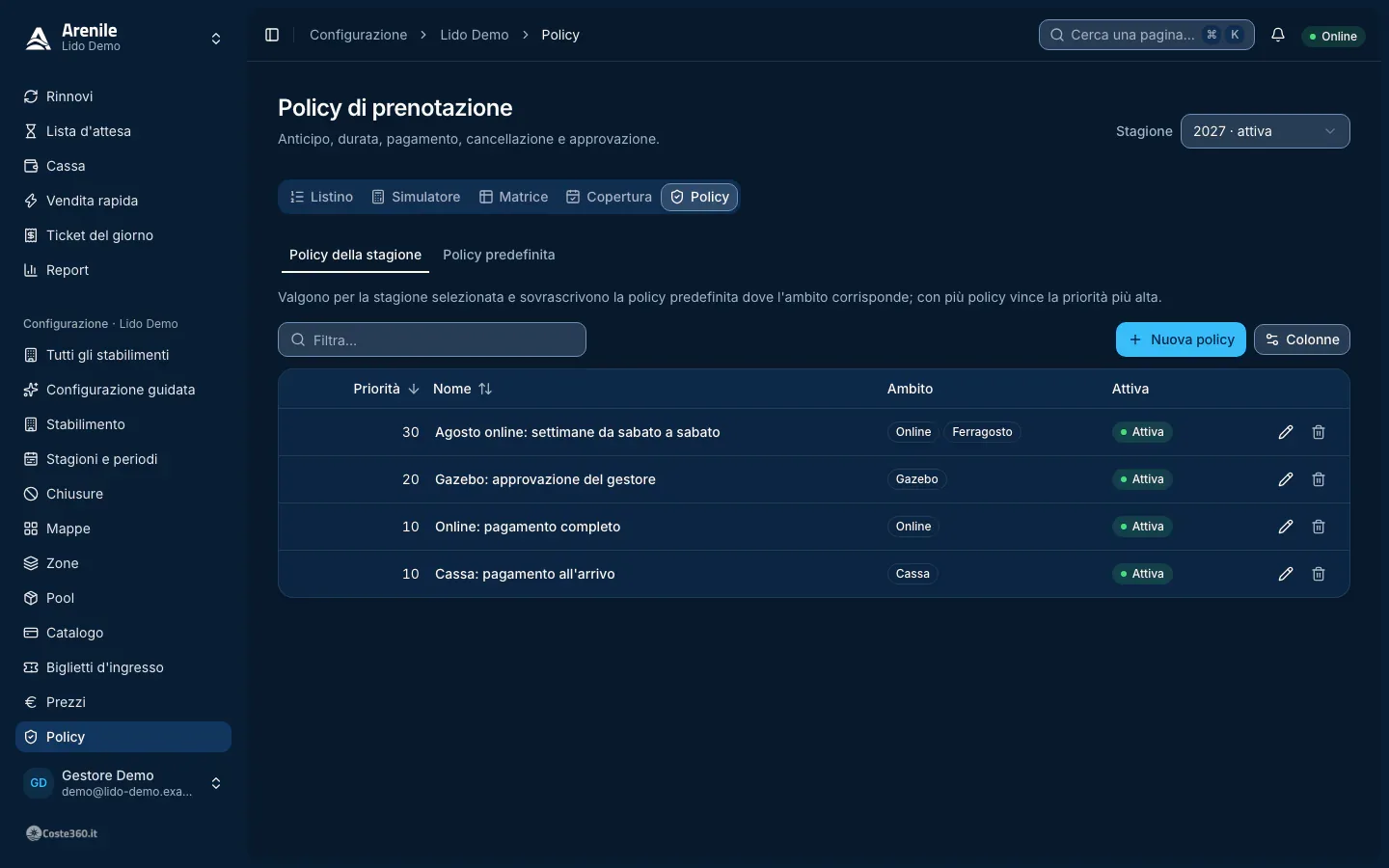This screenshot has height=868, width=1389.
Task: Click the Arenile logo icon
Action: (x=38, y=38)
